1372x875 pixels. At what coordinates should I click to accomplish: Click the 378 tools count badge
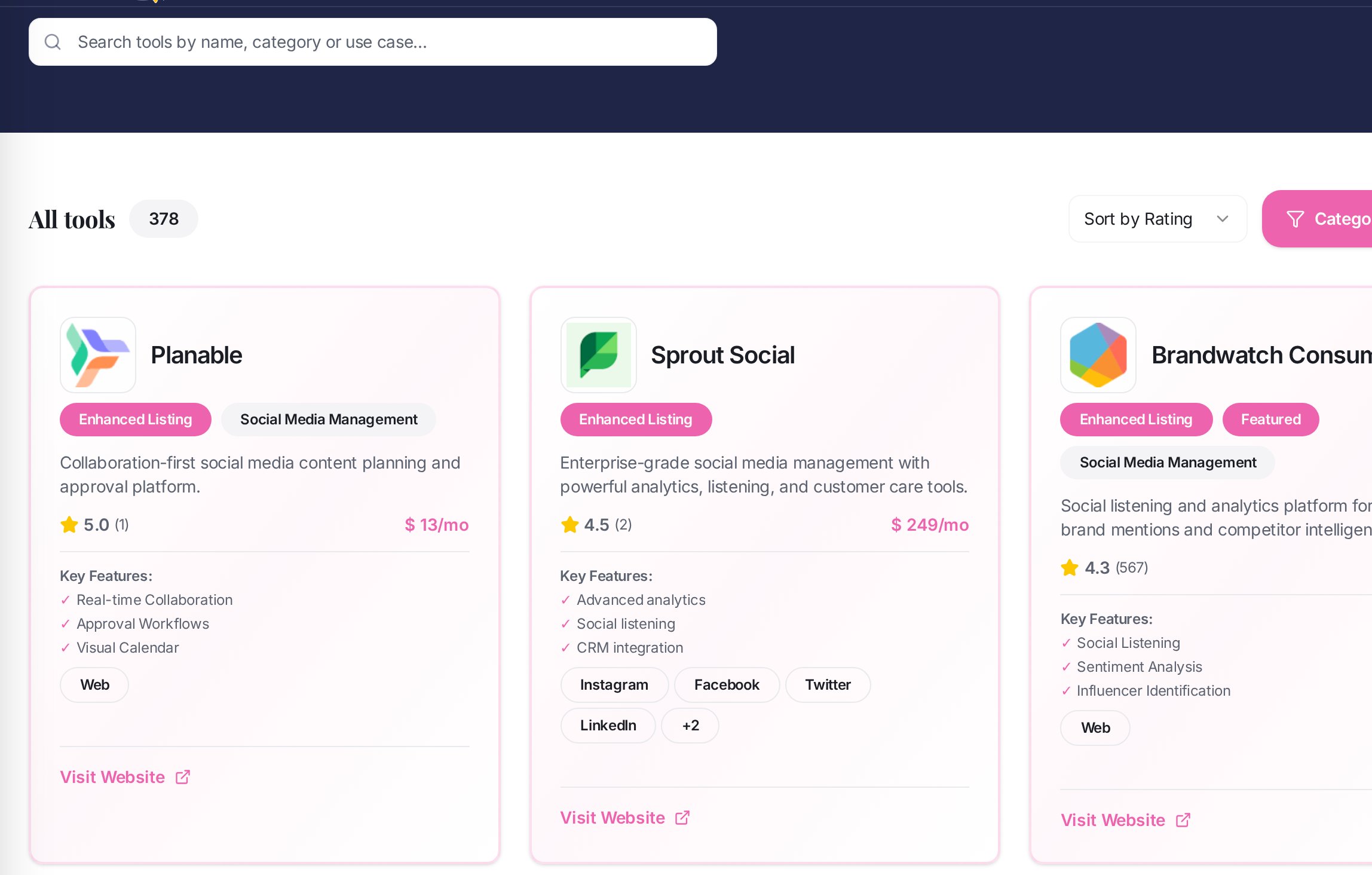click(x=164, y=219)
